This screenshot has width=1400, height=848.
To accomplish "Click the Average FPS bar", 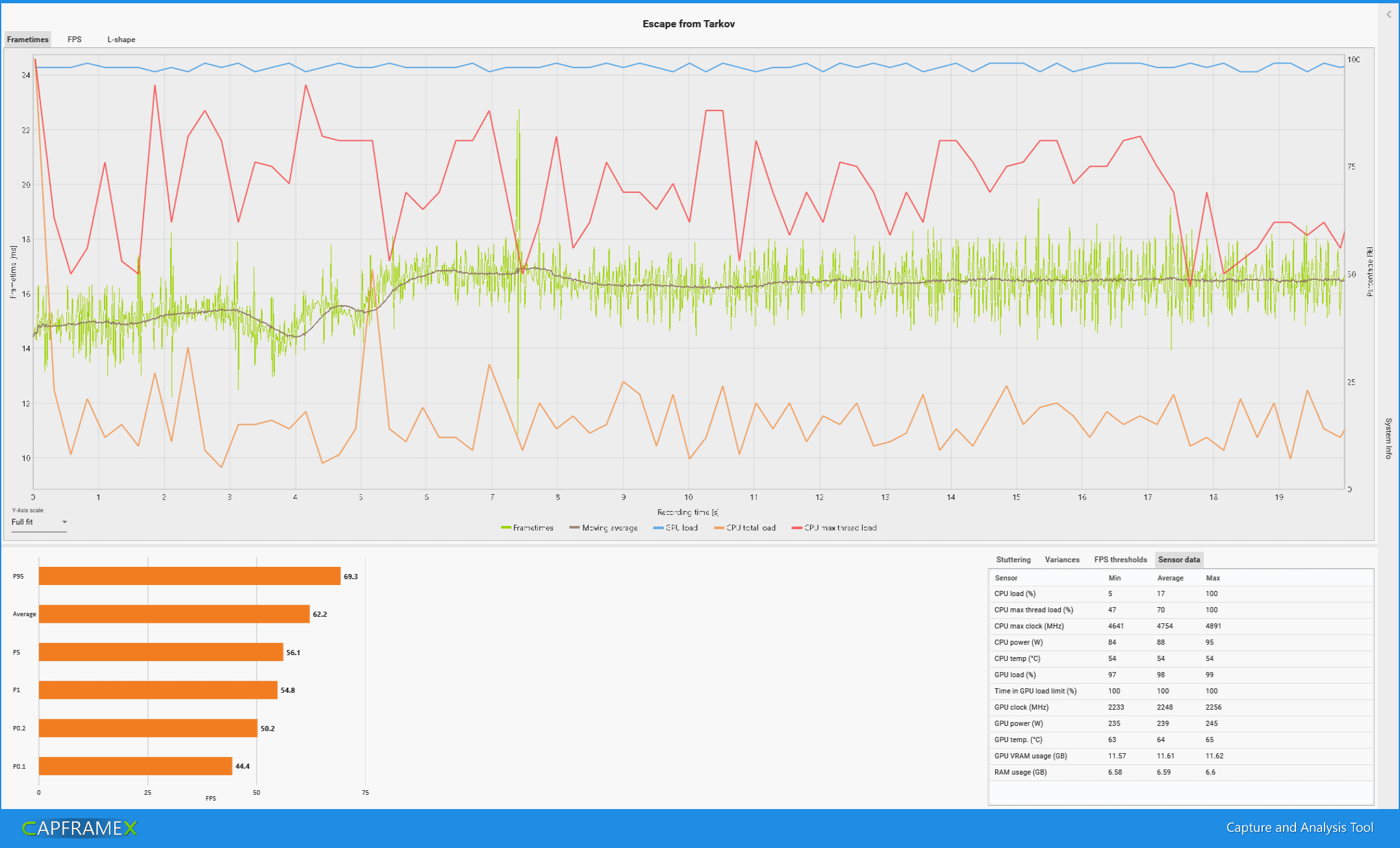I will pyautogui.click(x=174, y=614).
